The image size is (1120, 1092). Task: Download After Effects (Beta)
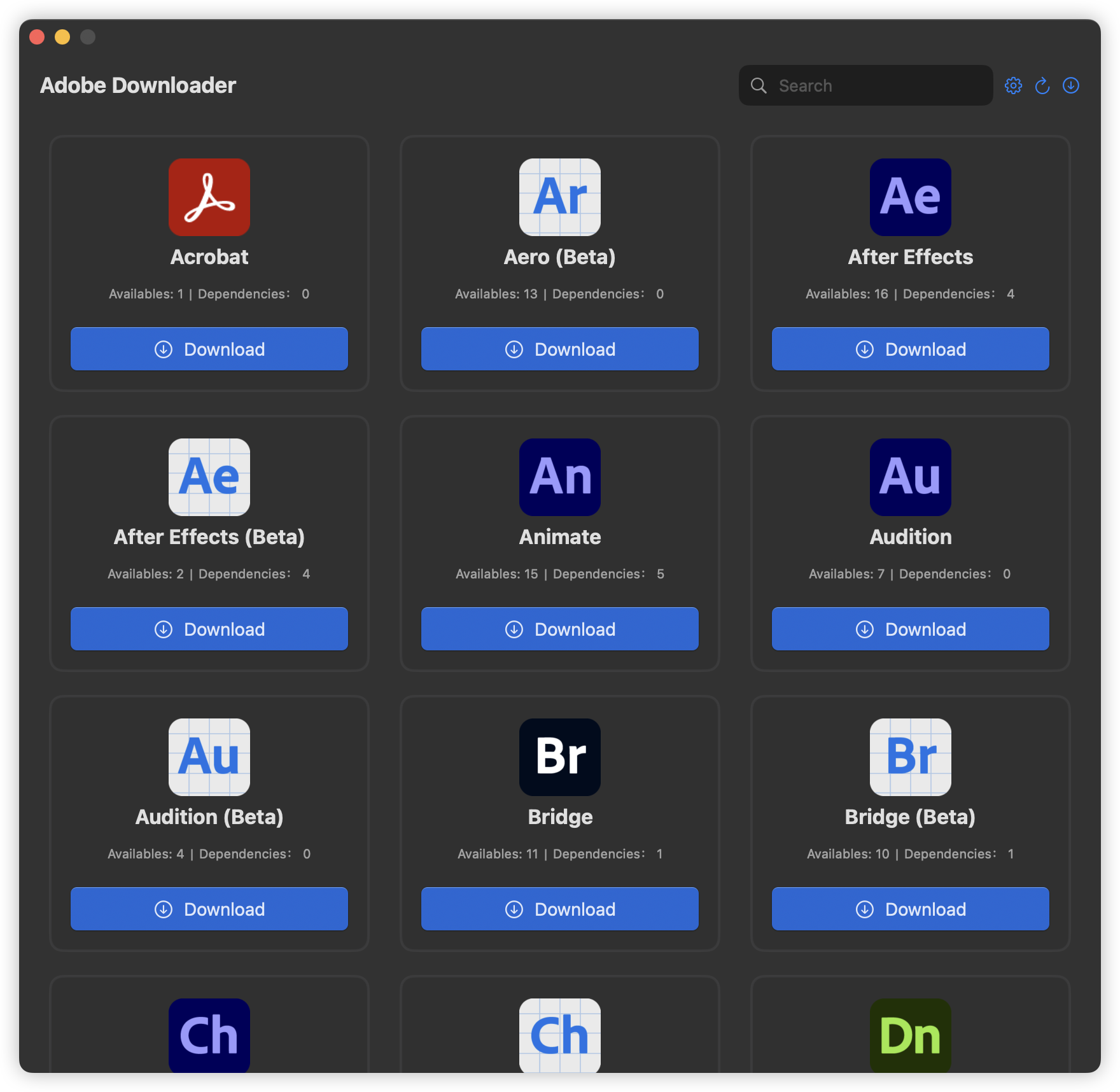tap(209, 629)
